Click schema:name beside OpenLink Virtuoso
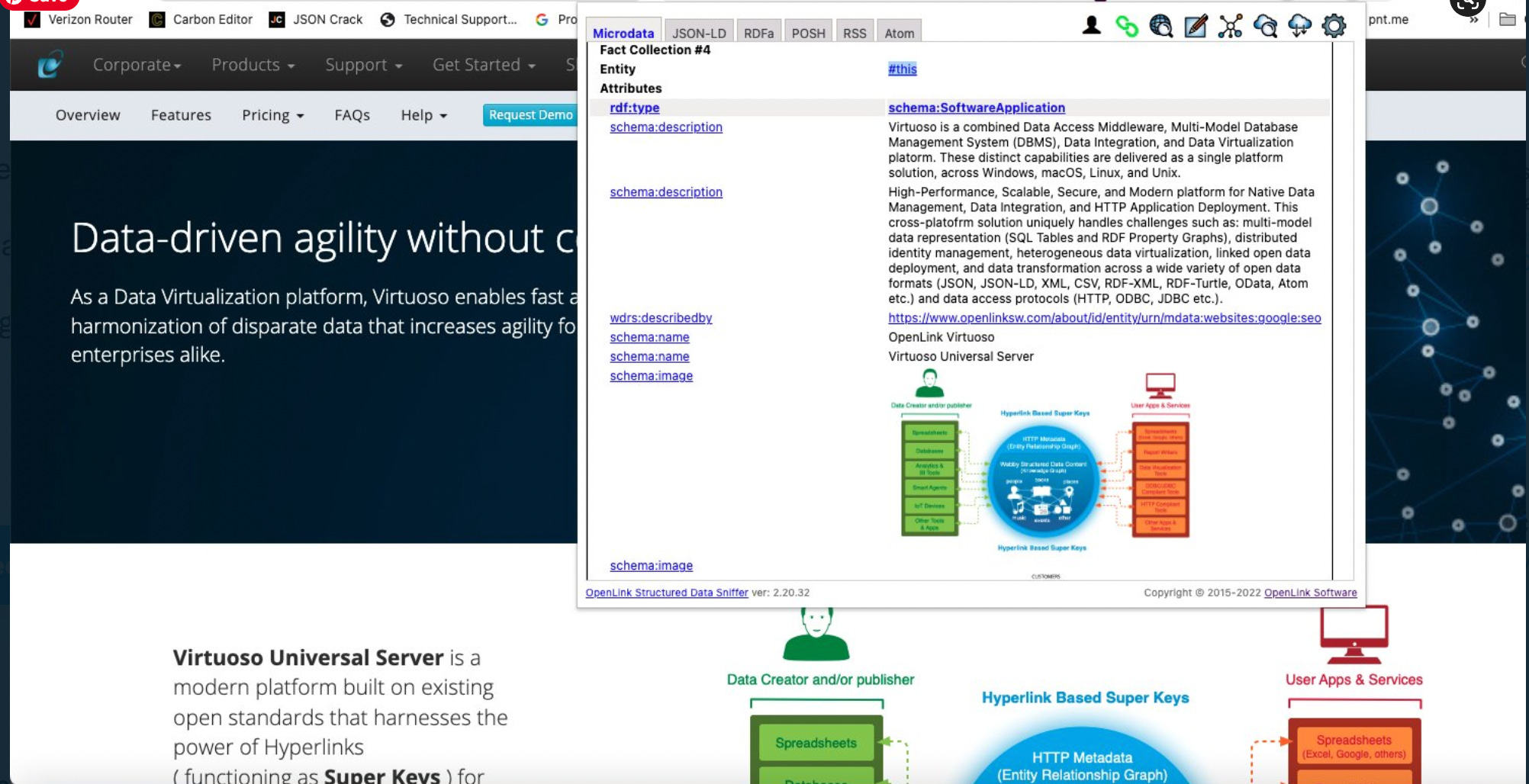1529x784 pixels. click(x=649, y=337)
